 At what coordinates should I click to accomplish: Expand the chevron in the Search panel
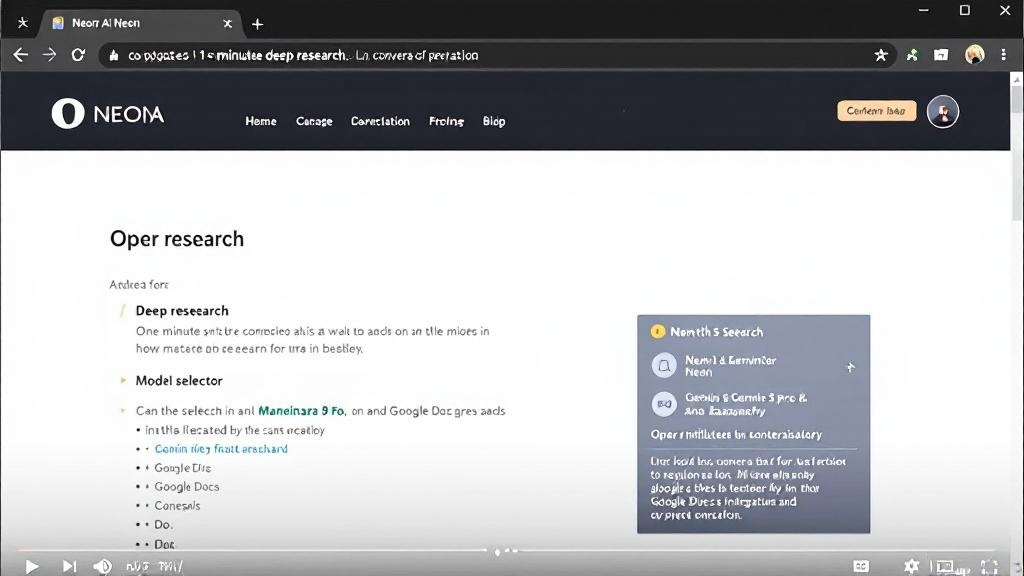851,367
